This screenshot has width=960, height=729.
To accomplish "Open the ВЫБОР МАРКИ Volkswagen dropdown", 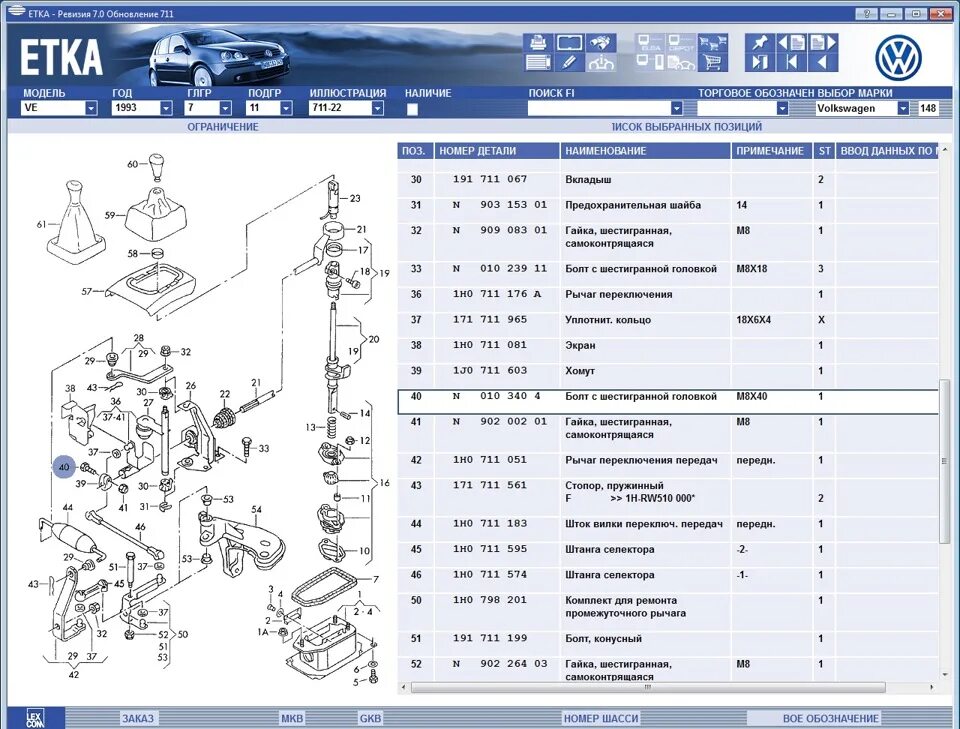I will (x=903, y=108).
